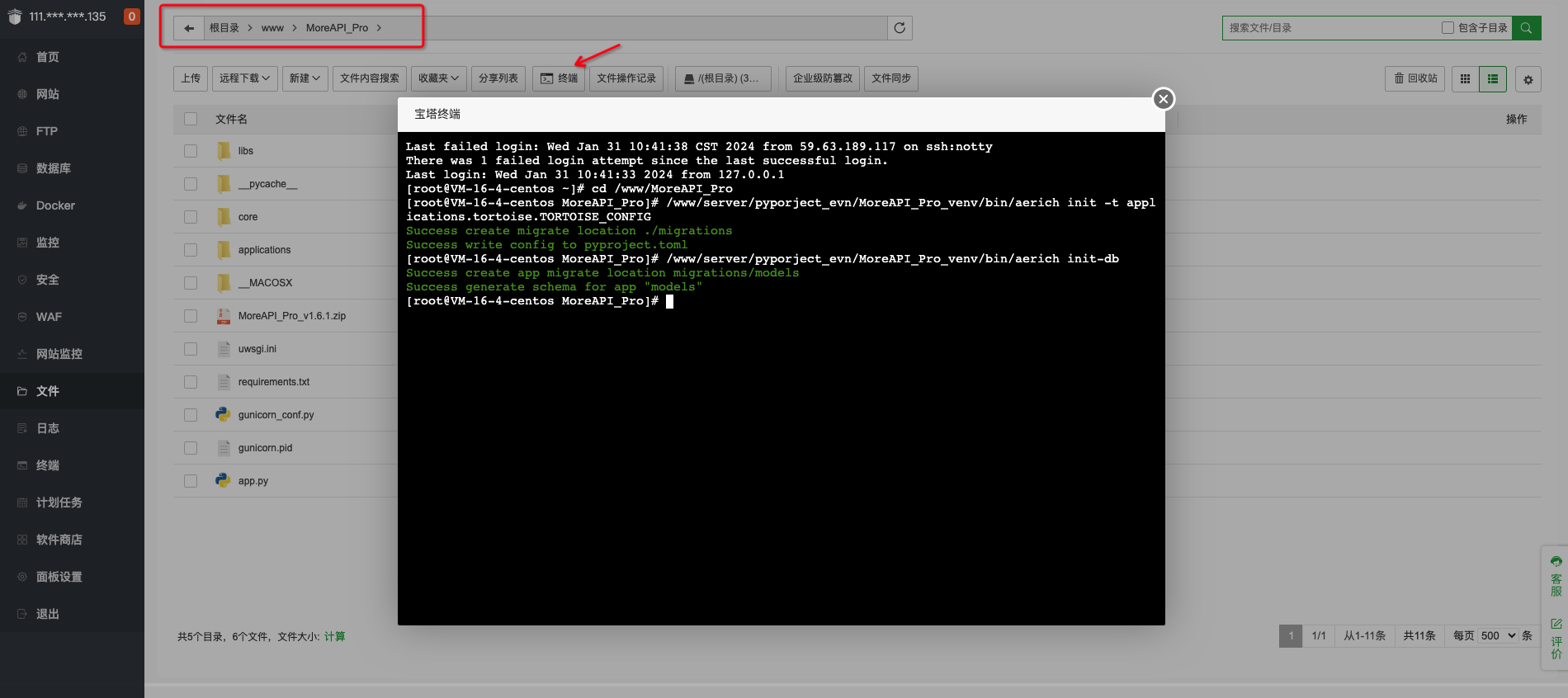The height and width of the screenshot is (698, 1568).
Task: Expand the 新建 dropdown
Action: 305,78
